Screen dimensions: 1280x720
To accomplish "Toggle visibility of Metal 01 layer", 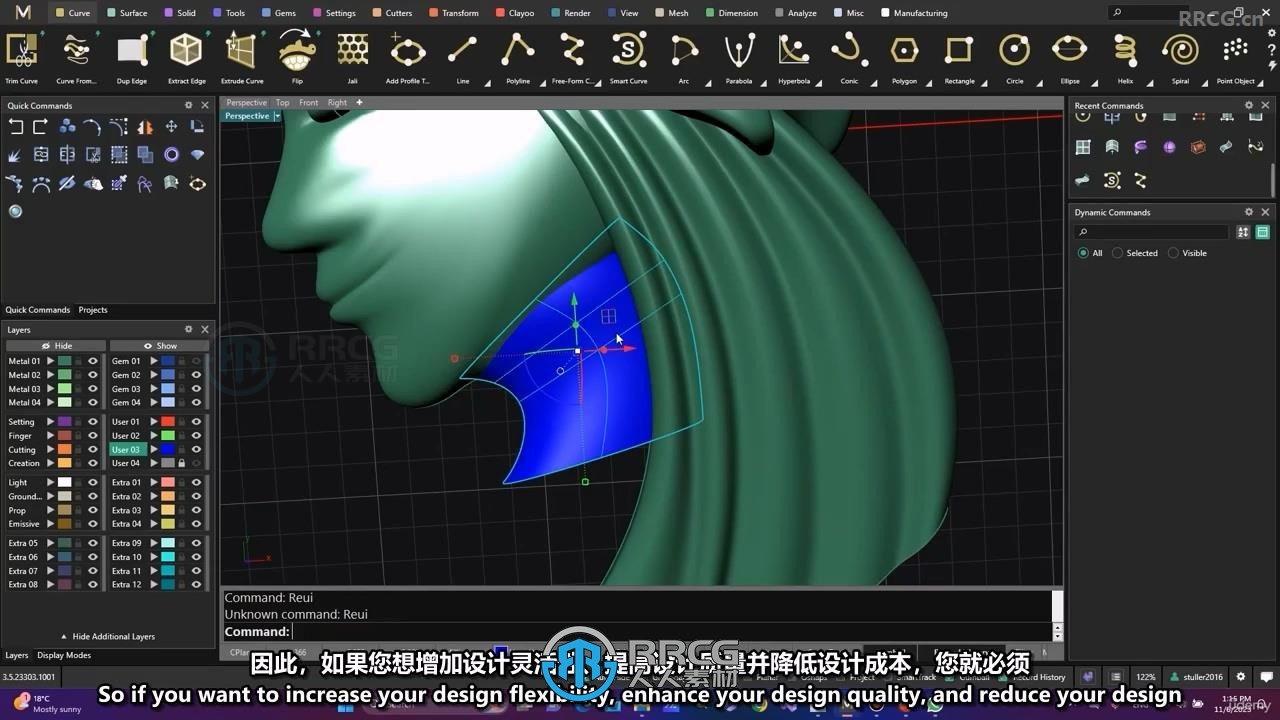I will pos(93,361).
